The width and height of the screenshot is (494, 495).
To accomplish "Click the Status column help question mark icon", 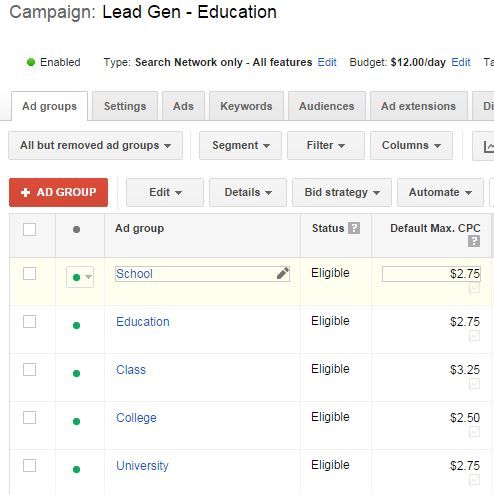I will tap(354, 228).
